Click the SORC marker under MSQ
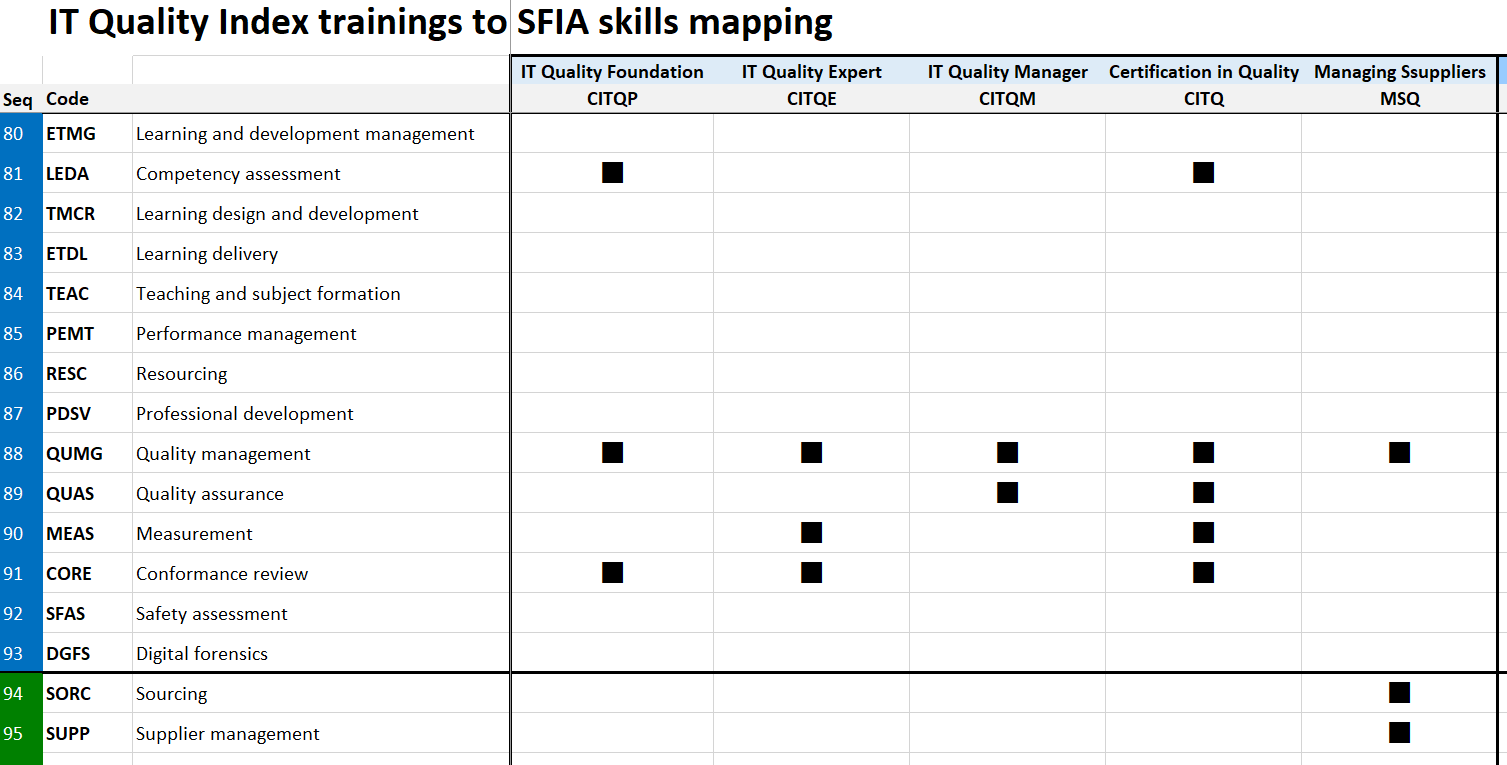 pyautogui.click(x=1400, y=693)
